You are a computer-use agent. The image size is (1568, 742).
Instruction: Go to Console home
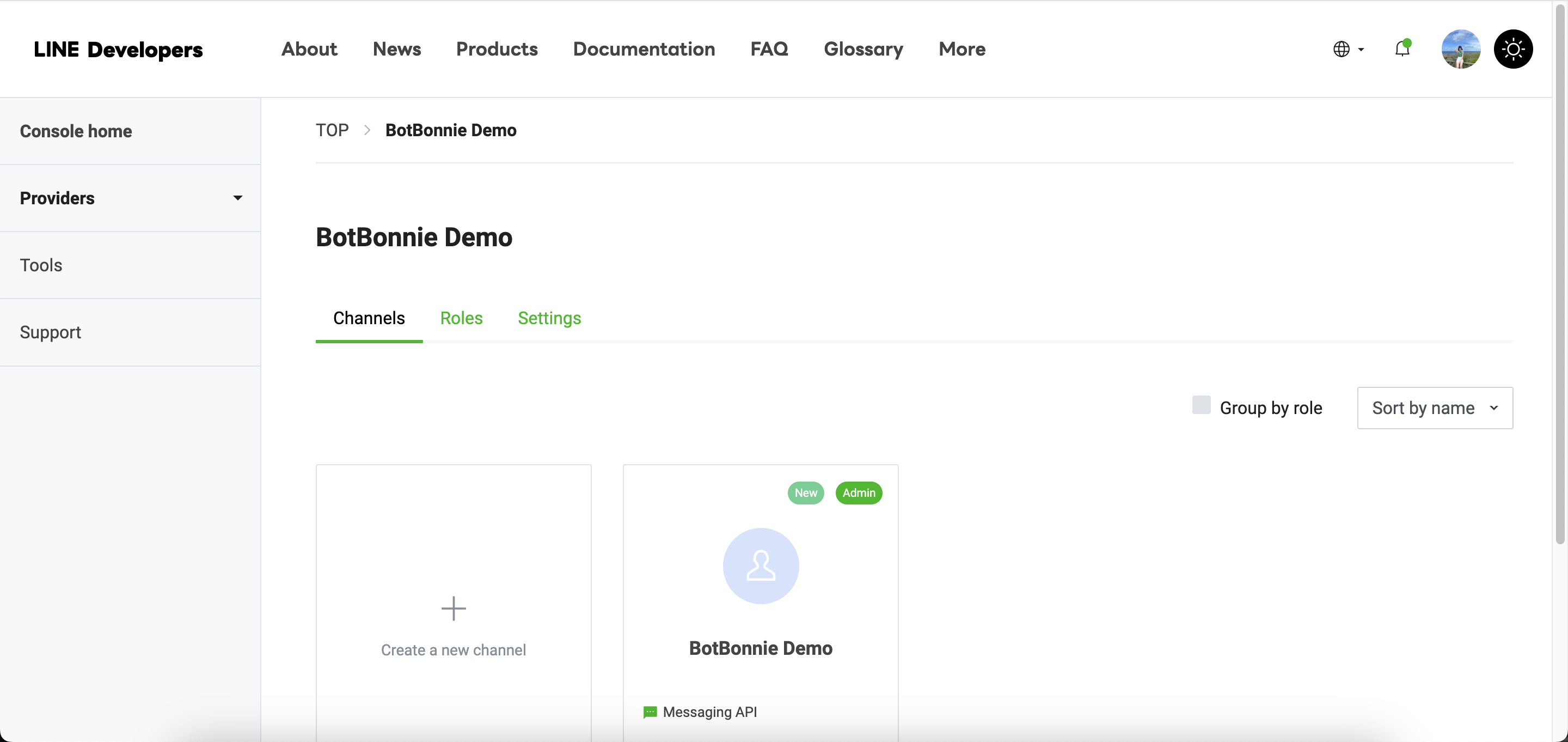[x=76, y=131]
